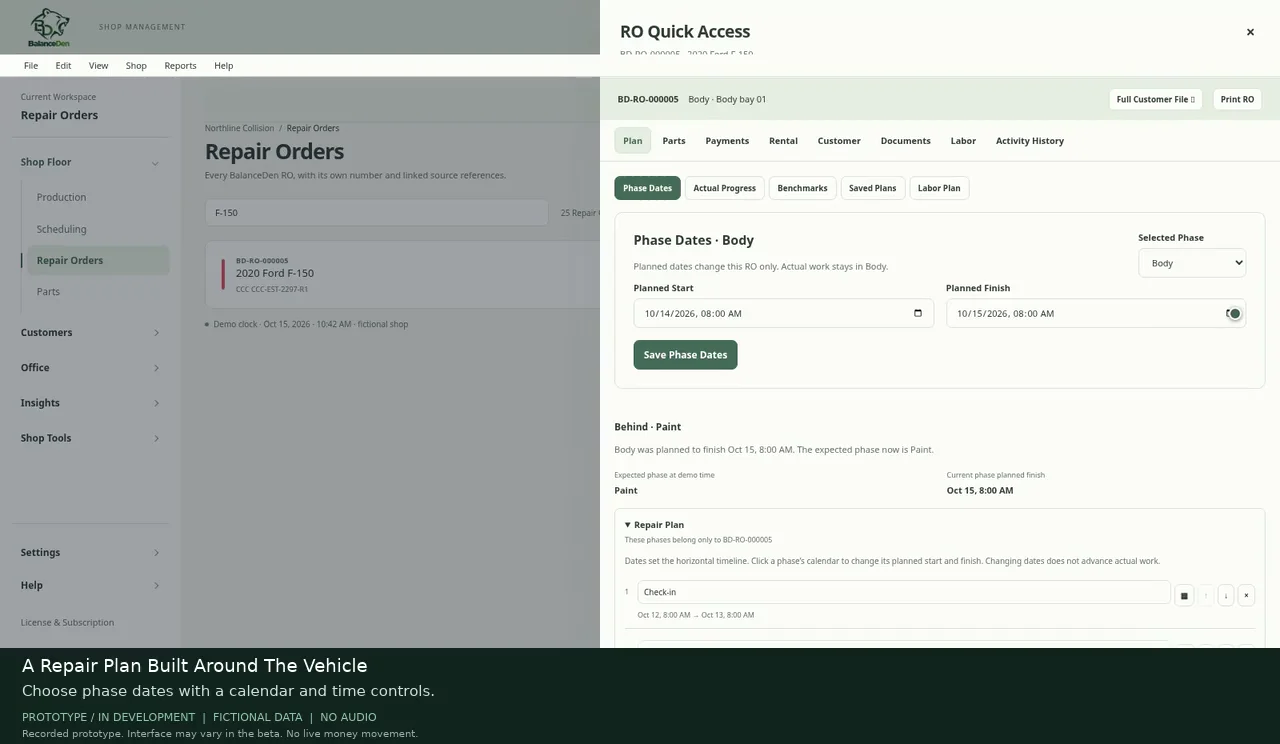
Task: Open the Shop menu
Action: click(x=136, y=65)
